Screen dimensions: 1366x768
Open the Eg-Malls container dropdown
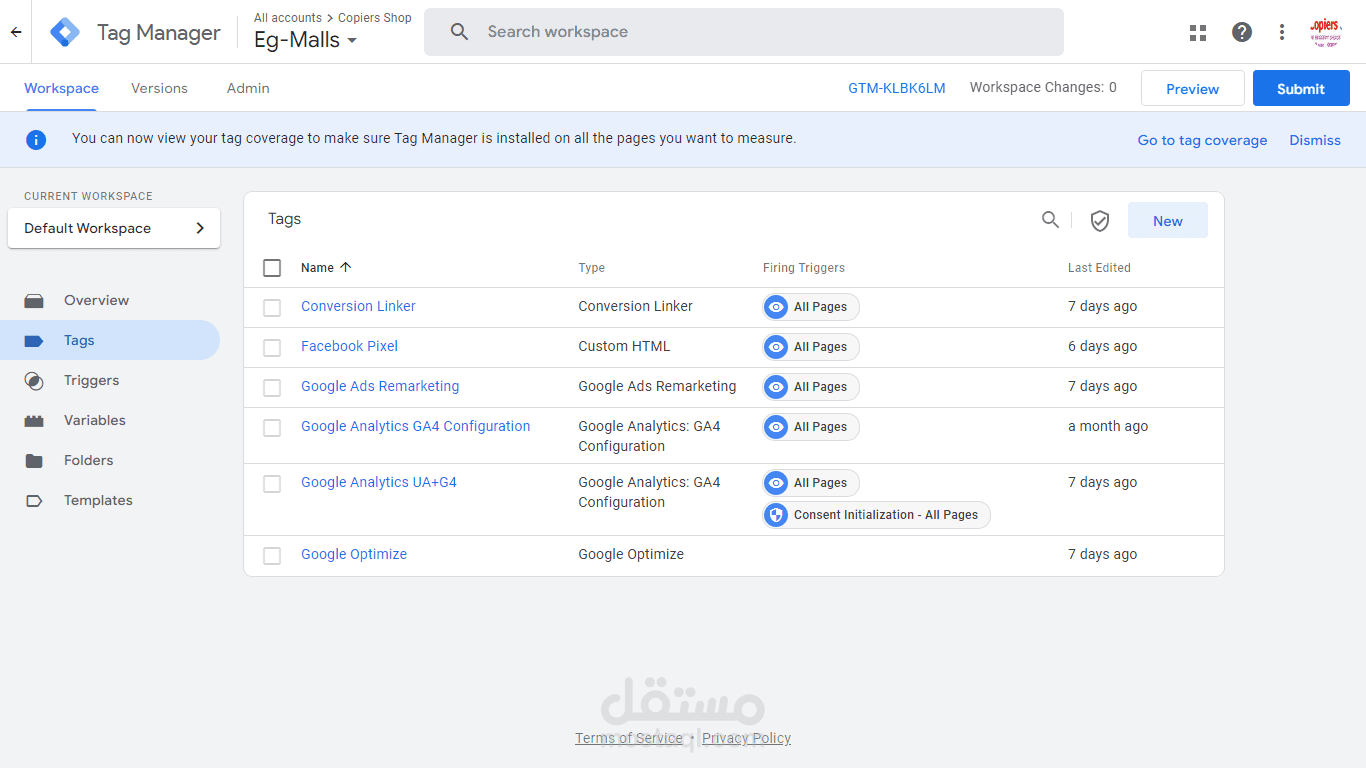click(x=306, y=41)
